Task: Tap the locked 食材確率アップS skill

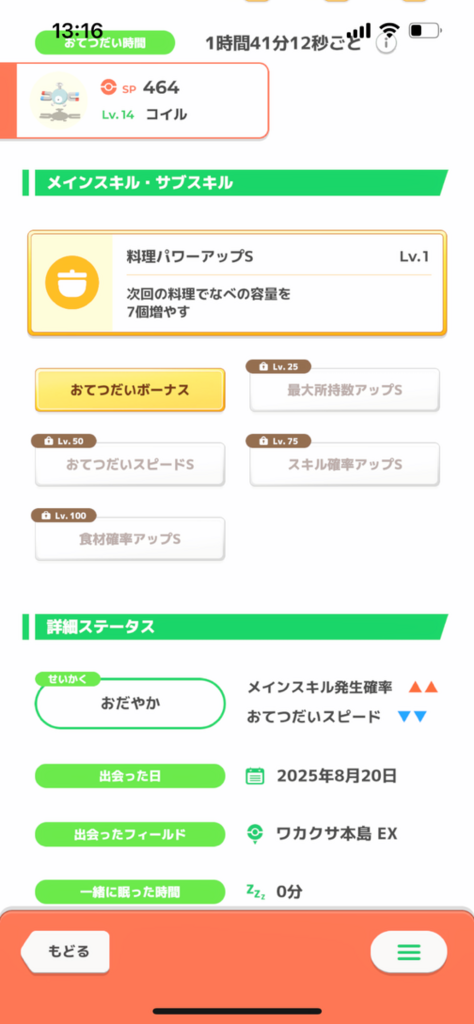Action: (130, 539)
